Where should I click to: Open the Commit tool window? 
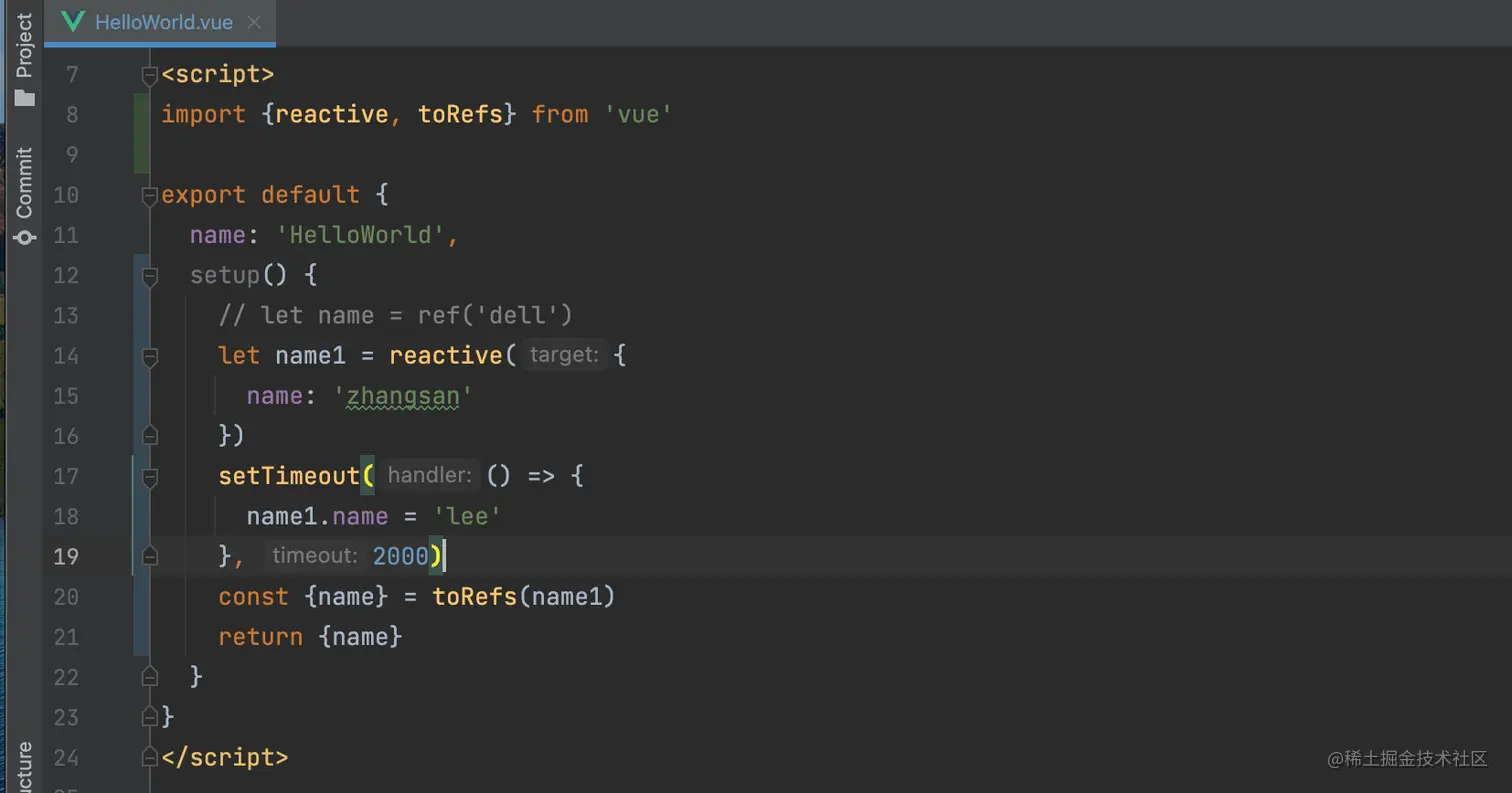tap(24, 196)
